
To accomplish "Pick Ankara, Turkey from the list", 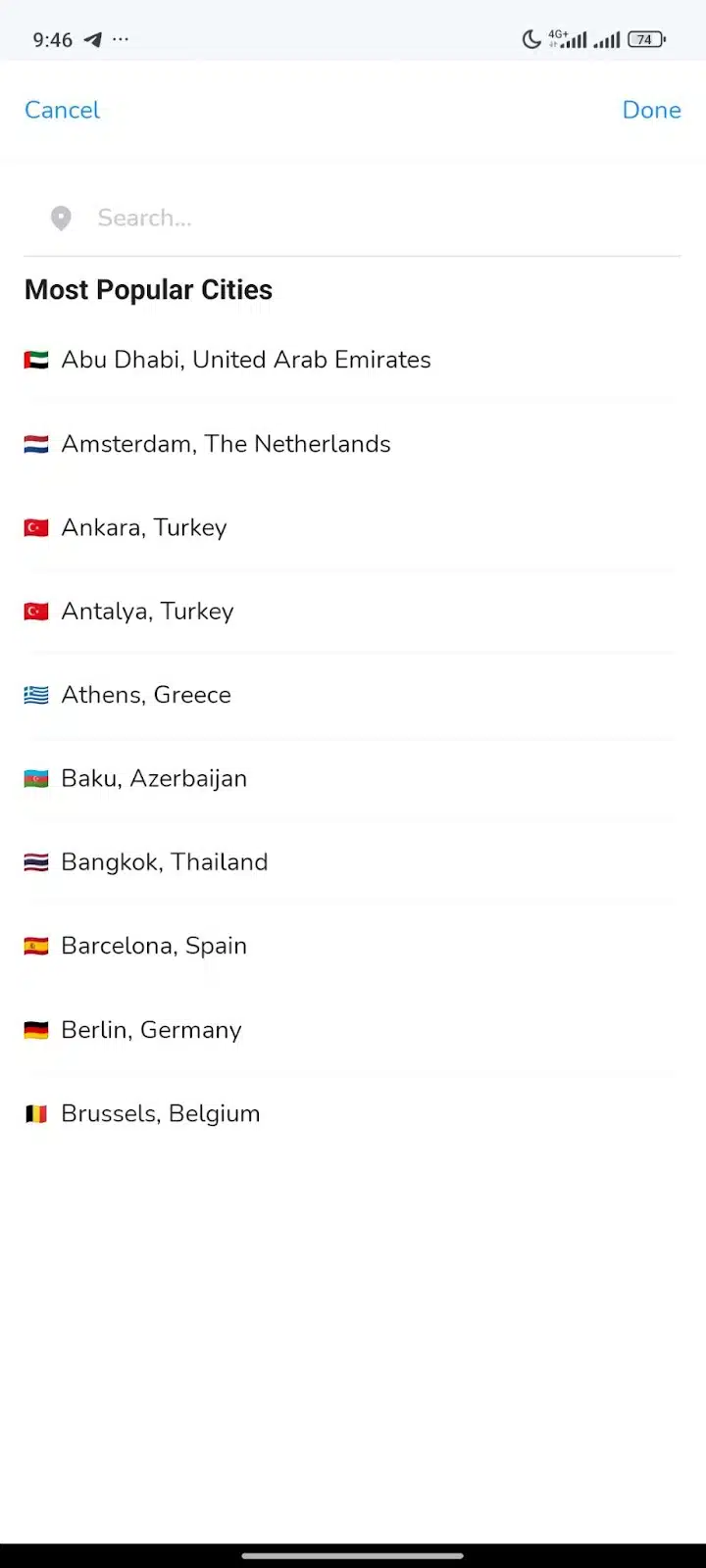I will coord(353,527).
